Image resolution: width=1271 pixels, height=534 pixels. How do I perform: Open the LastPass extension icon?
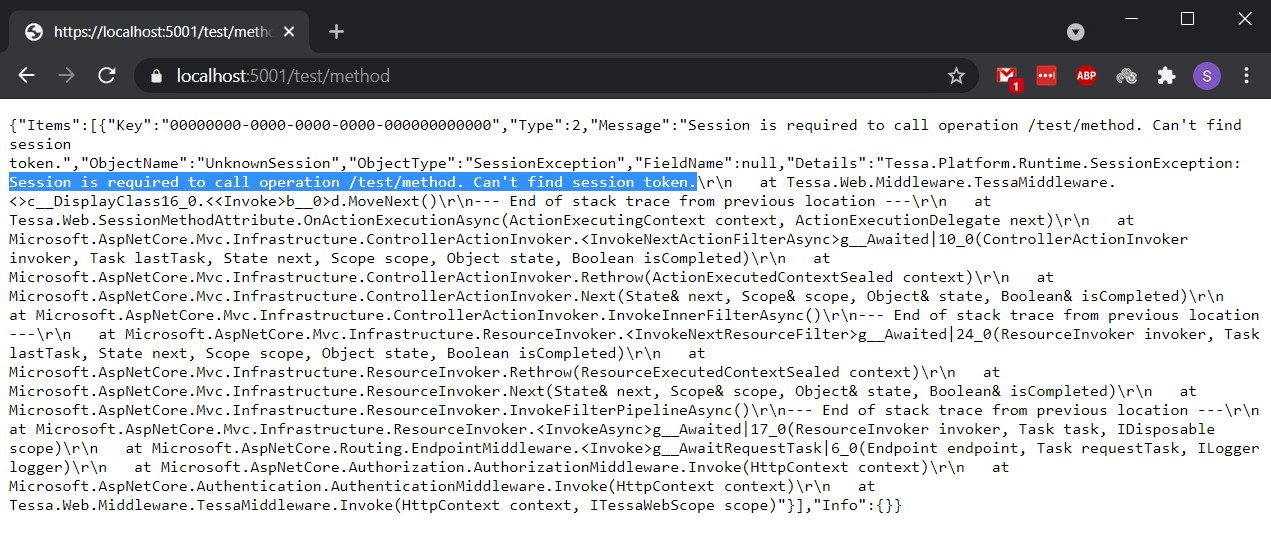pyautogui.click(x=1046, y=76)
